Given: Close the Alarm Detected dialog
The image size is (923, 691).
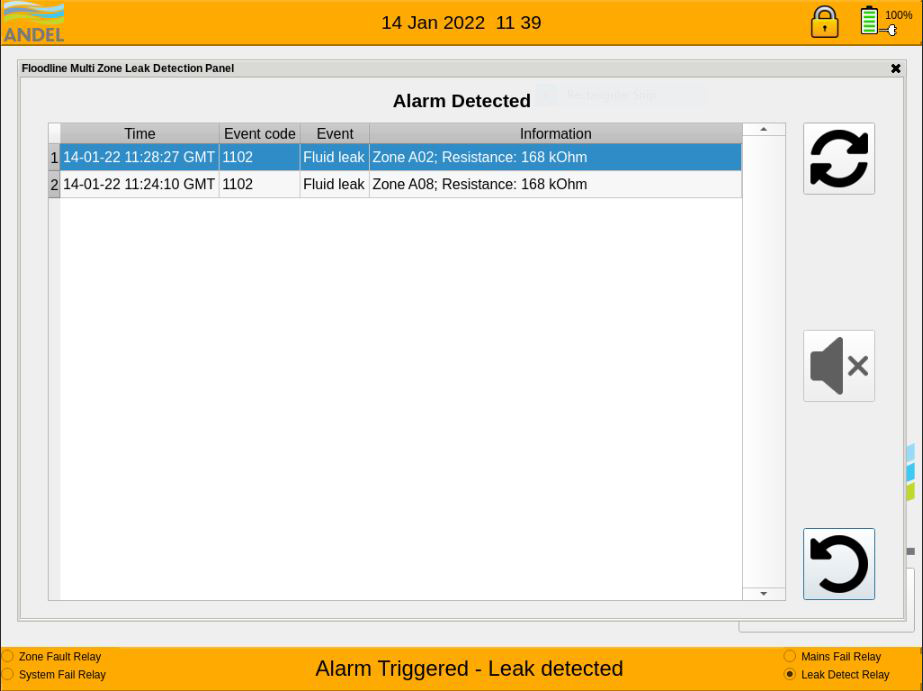Looking at the screenshot, I should tap(895, 69).
